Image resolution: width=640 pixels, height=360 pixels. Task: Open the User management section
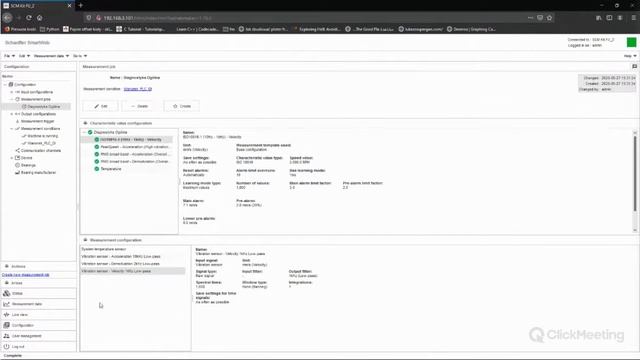pos(38,336)
